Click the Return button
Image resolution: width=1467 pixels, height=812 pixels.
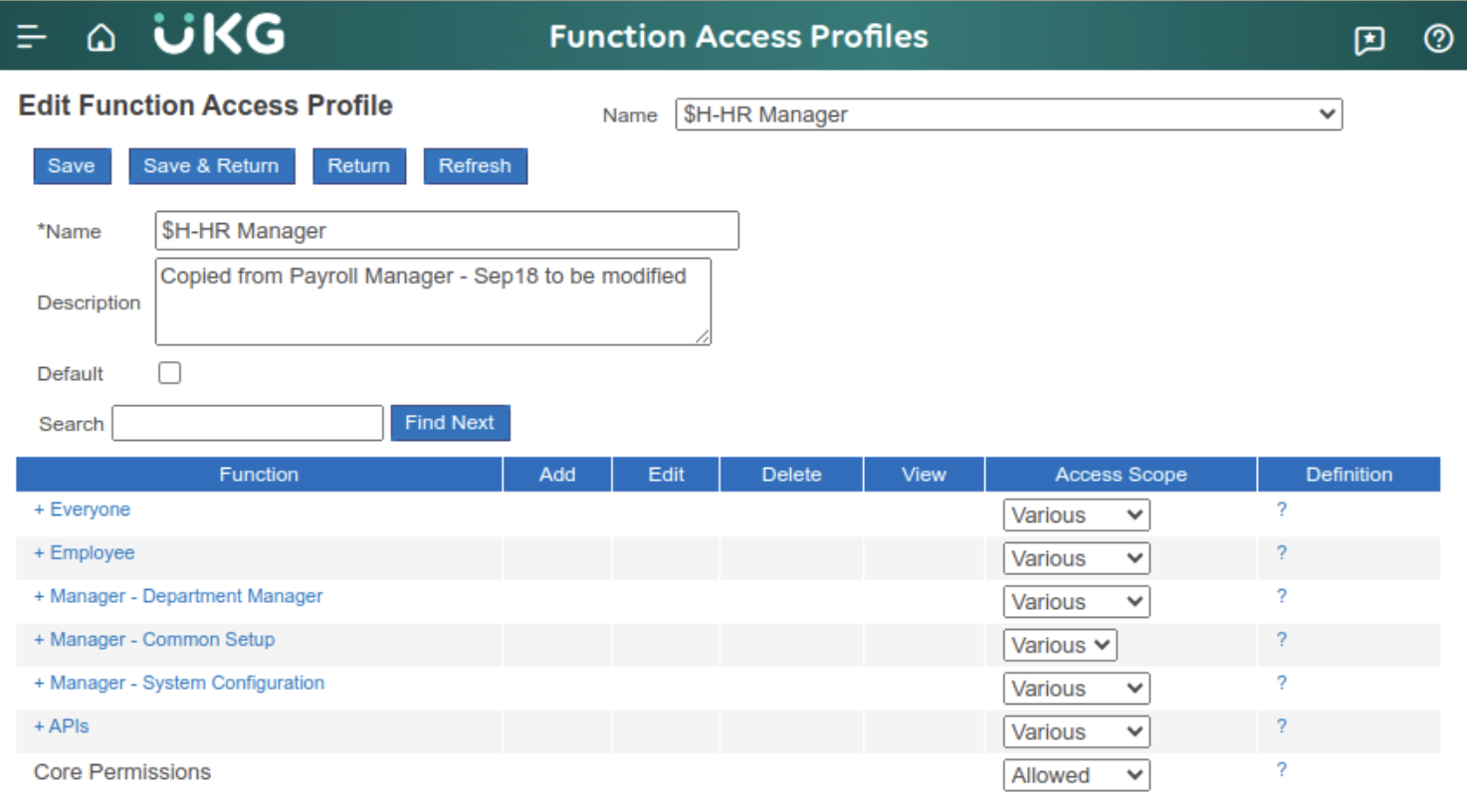tap(359, 166)
